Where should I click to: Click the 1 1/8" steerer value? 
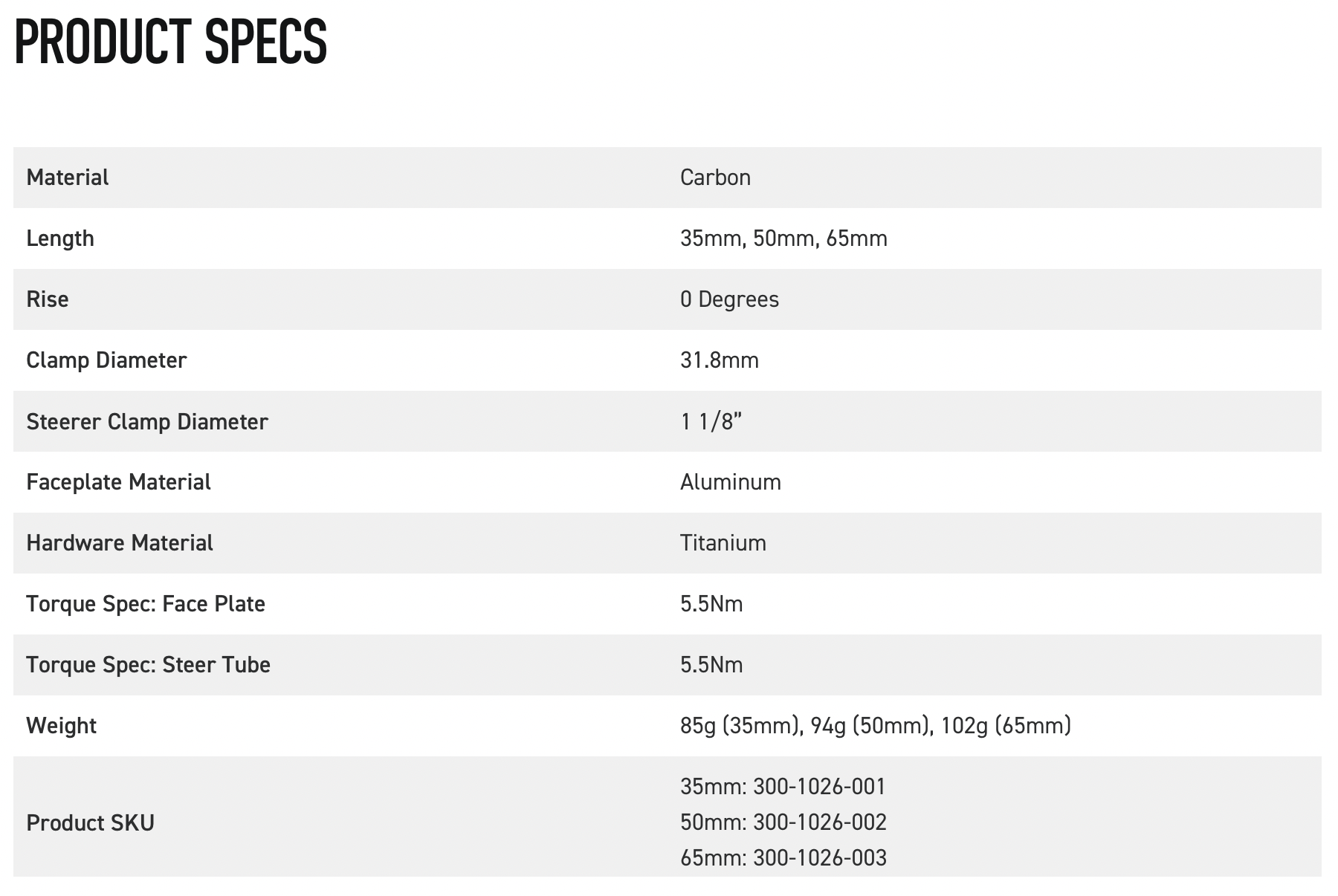coord(711,421)
